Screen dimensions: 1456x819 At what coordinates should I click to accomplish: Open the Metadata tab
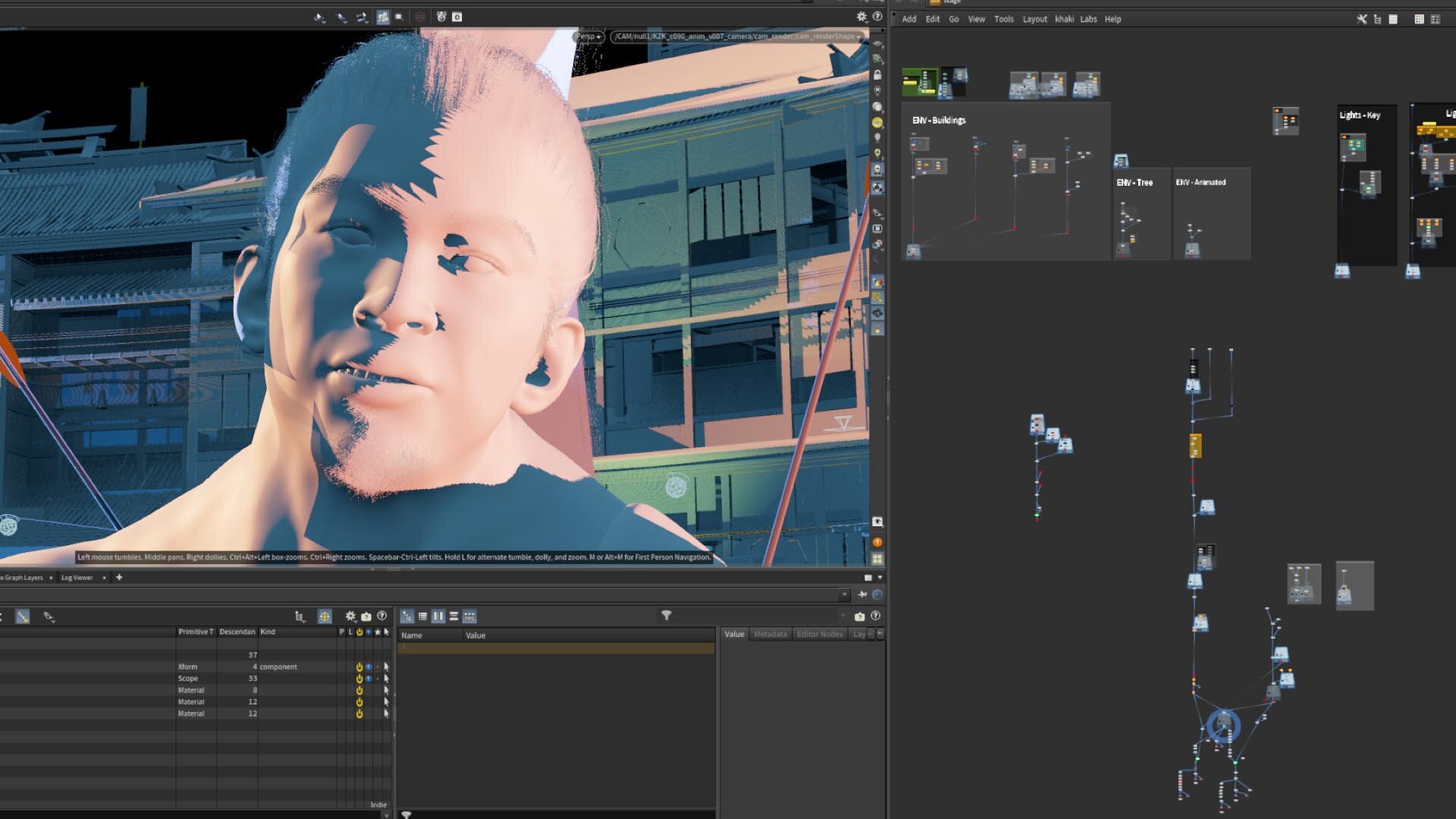click(770, 634)
